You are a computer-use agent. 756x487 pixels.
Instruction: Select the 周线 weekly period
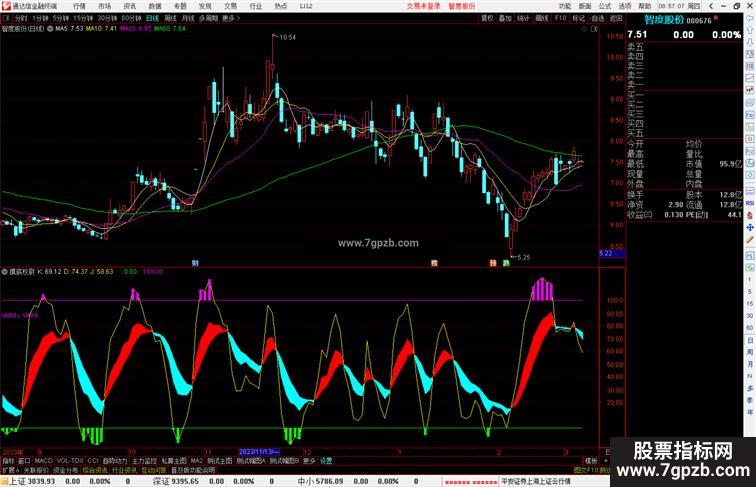171,18
